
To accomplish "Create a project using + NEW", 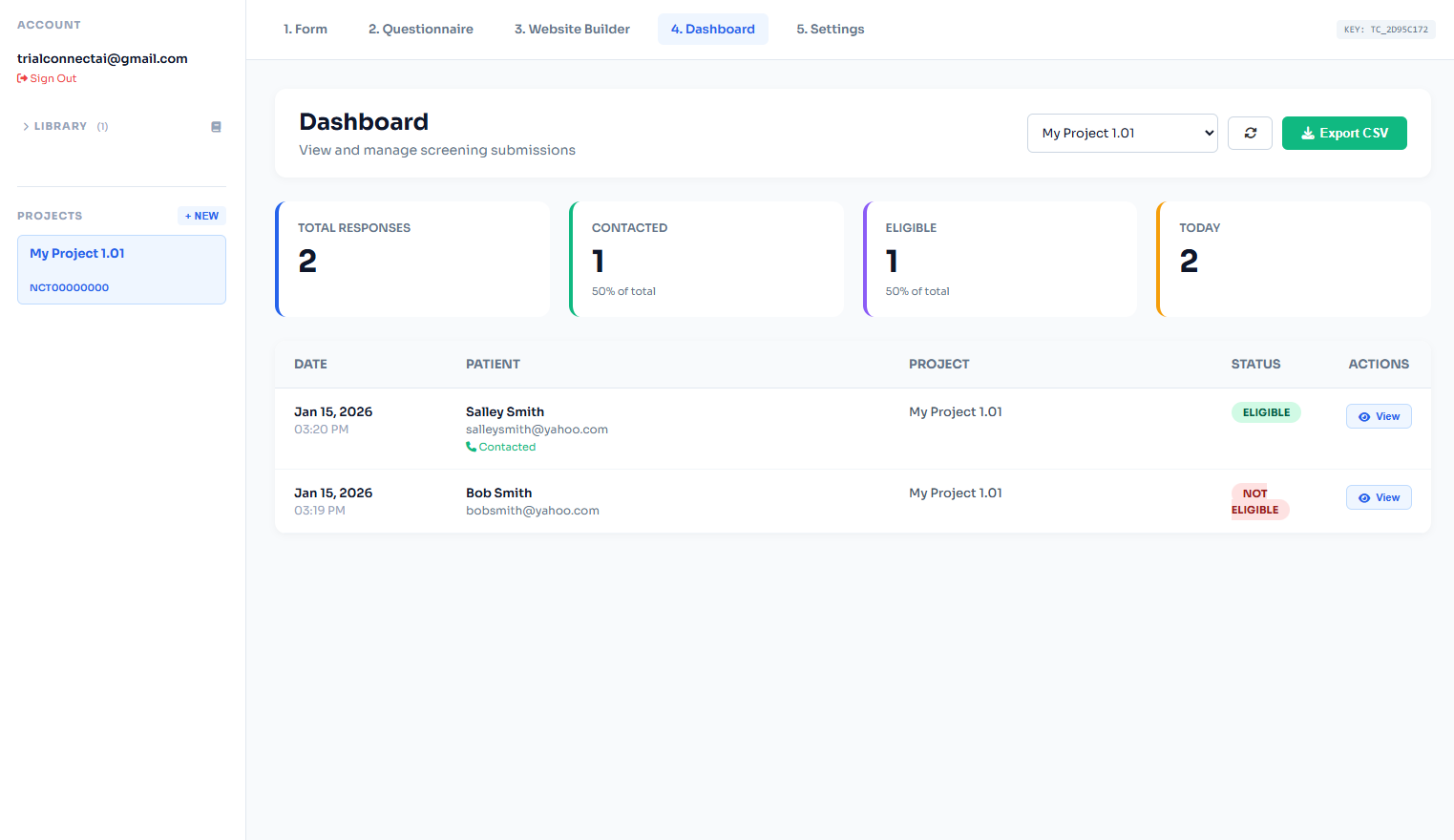I will point(200,216).
